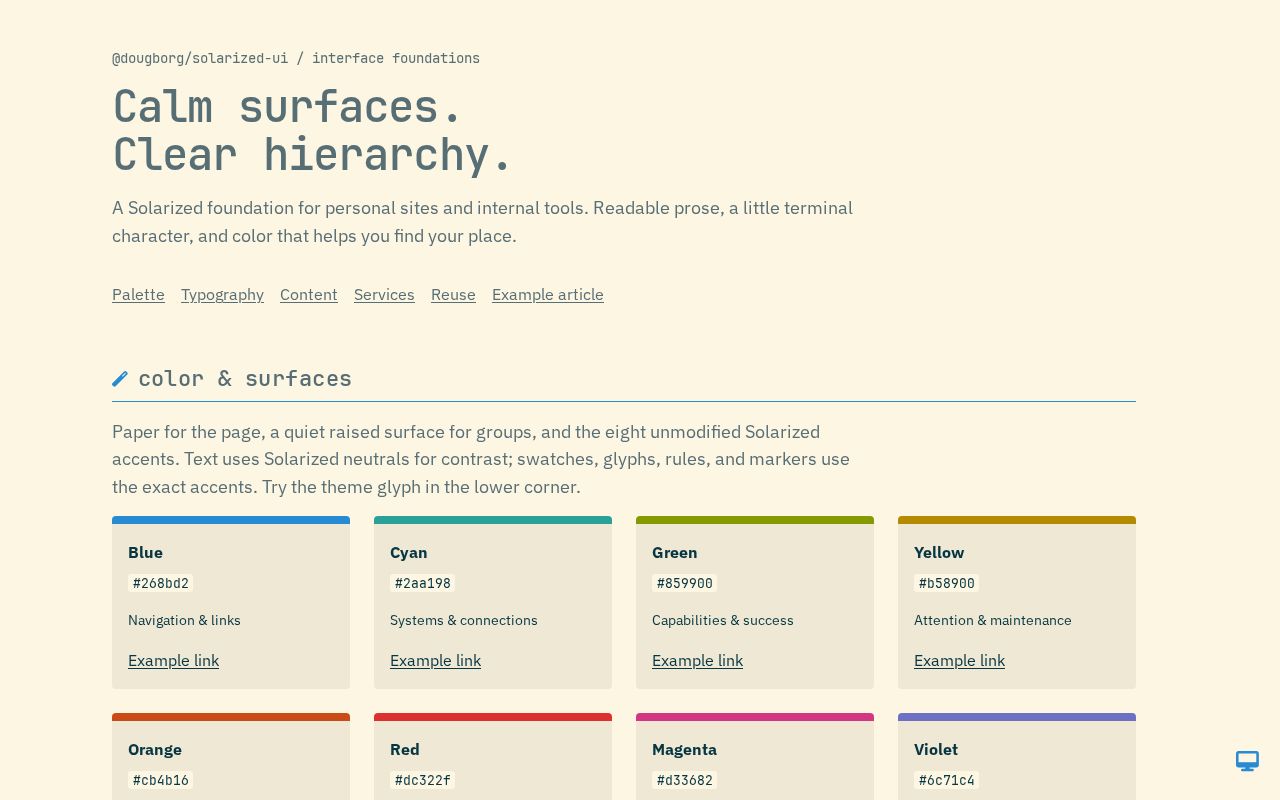Click the green color bar above Green

755,520
